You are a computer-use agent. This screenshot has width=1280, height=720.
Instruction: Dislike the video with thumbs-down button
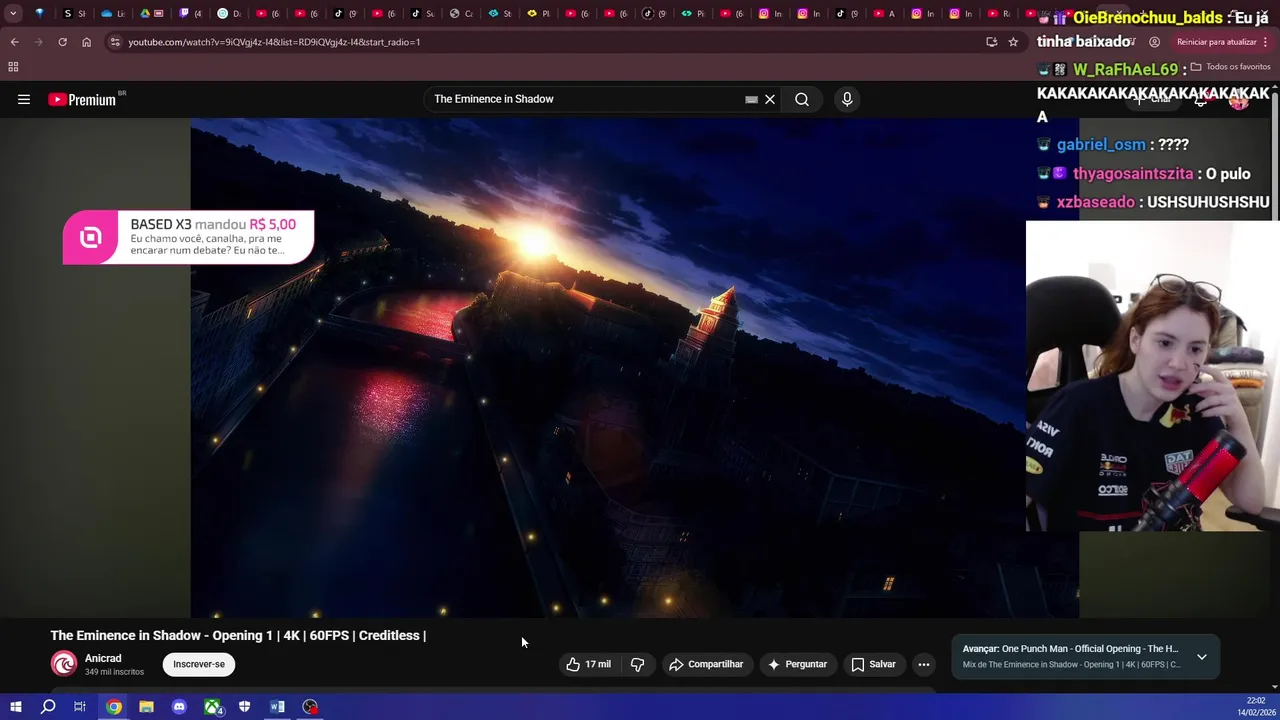(x=637, y=664)
